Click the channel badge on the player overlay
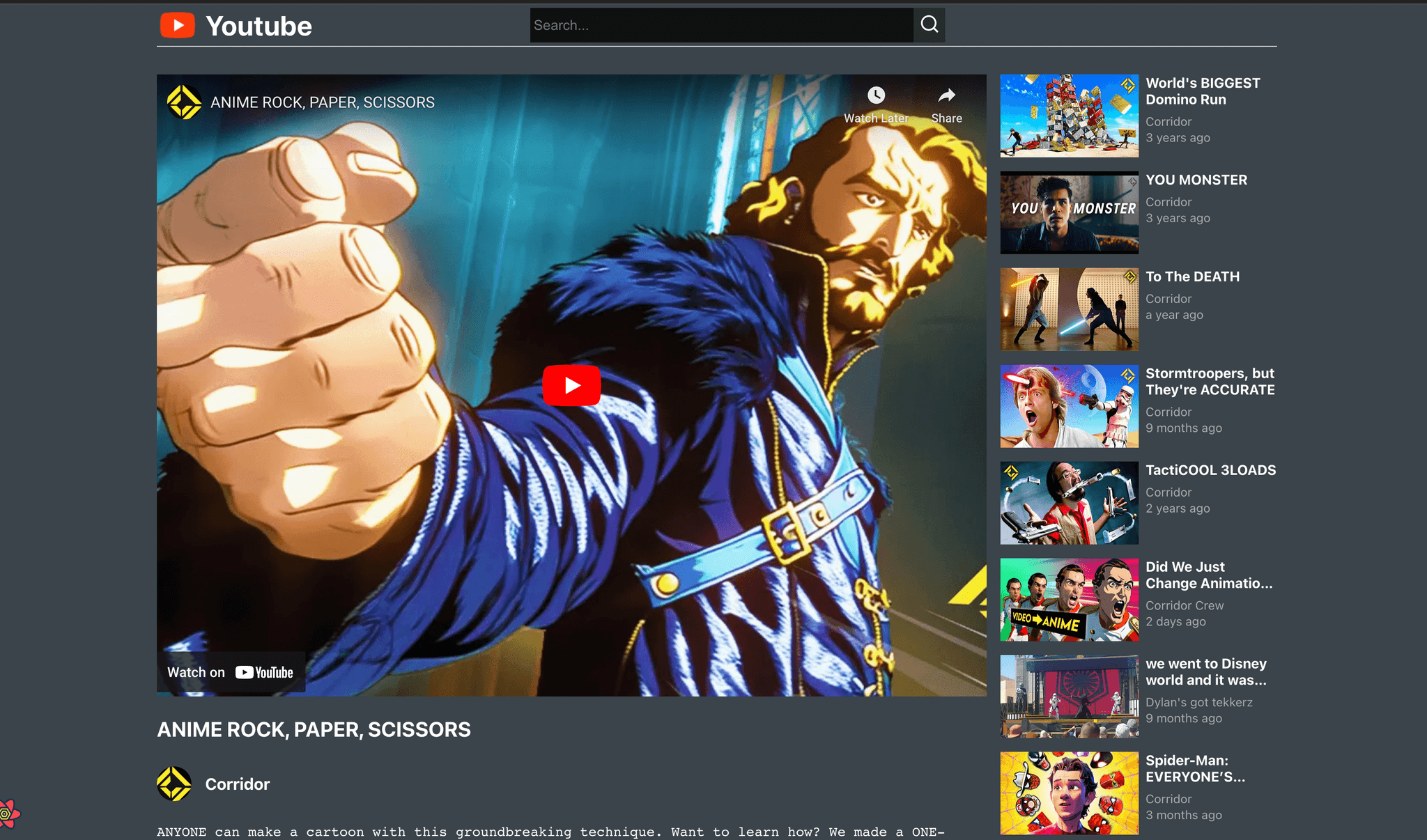The image size is (1427, 840). (x=185, y=102)
